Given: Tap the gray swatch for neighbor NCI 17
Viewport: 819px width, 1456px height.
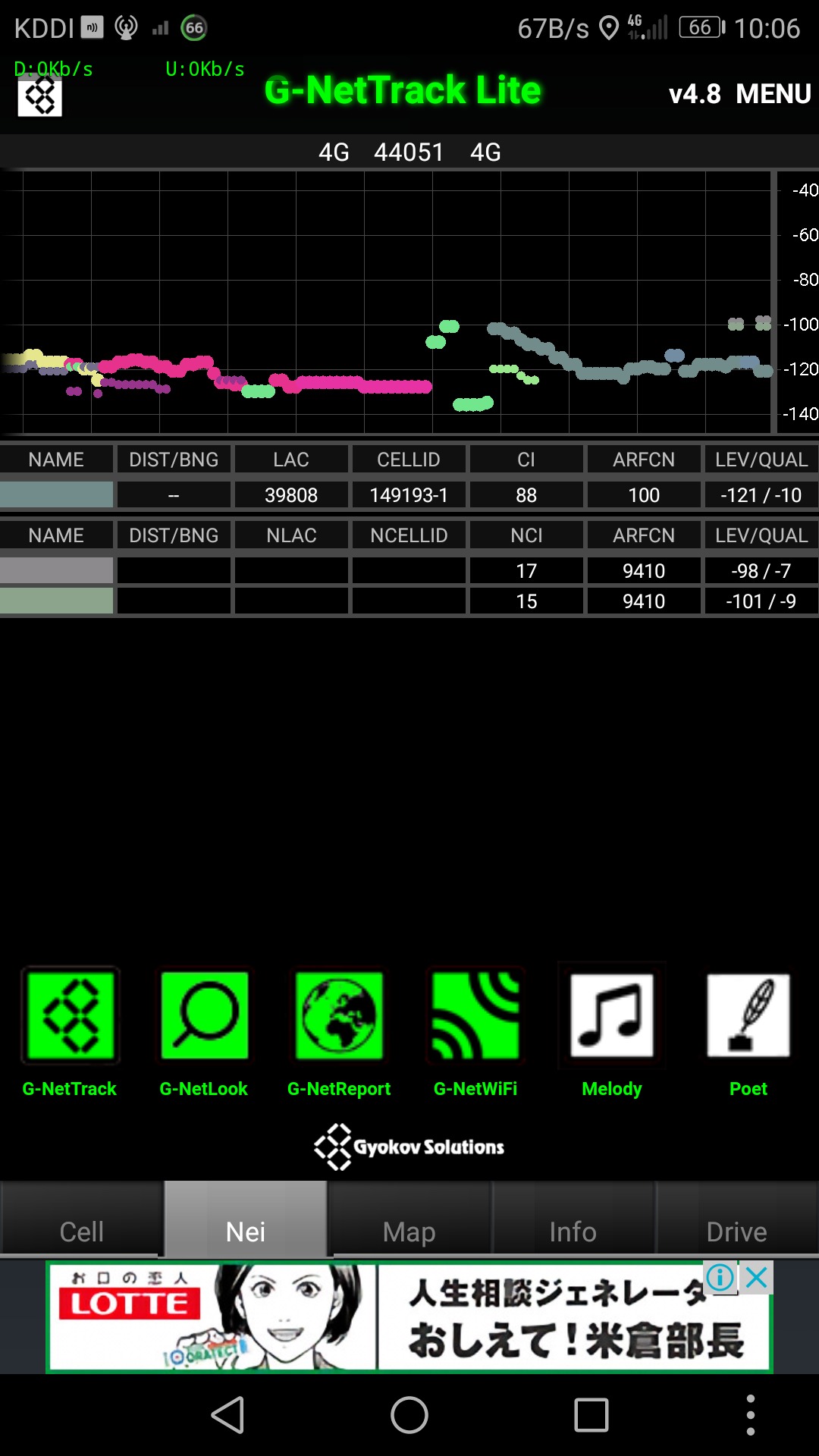Looking at the screenshot, I should point(57,570).
